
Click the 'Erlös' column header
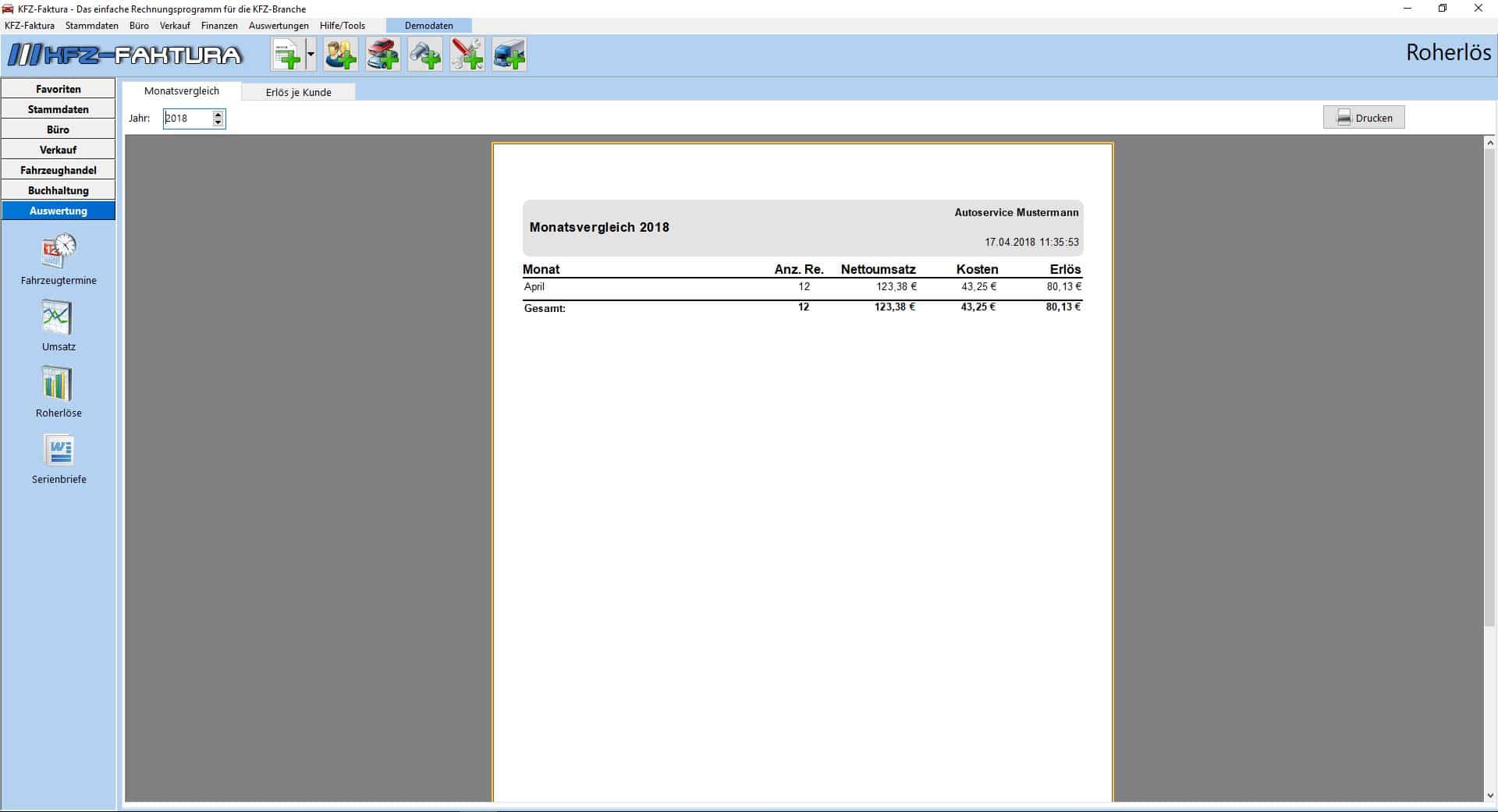1065,269
